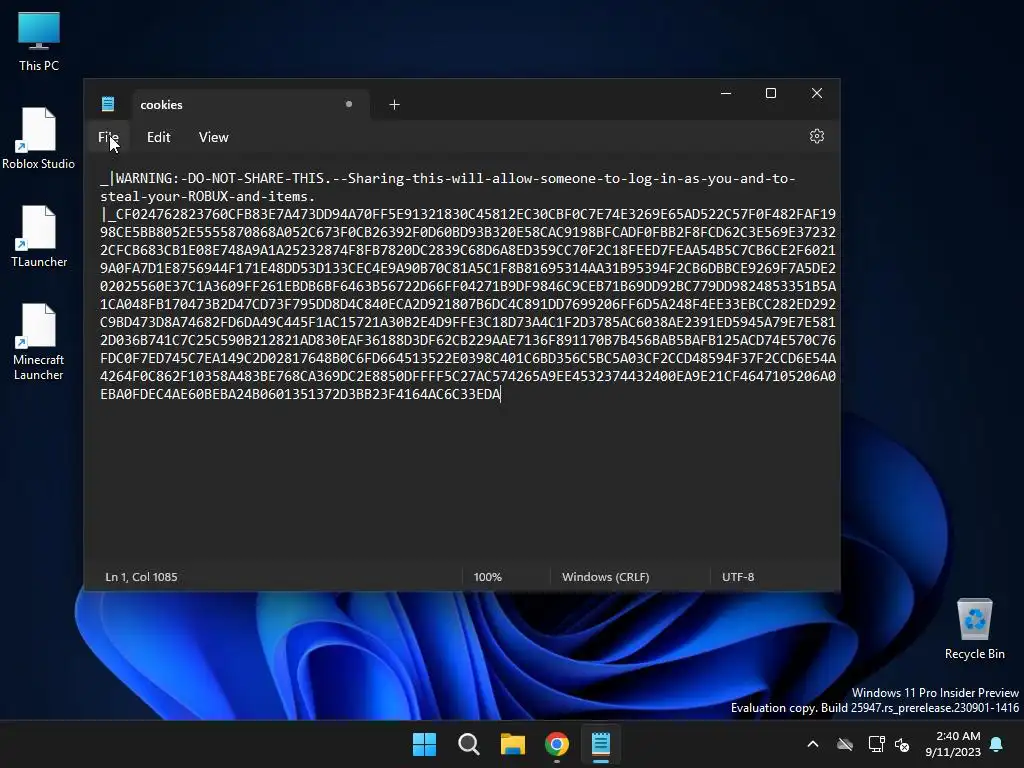Click the unsaved dot on cookies tab
The height and width of the screenshot is (768, 1024).
point(349,104)
